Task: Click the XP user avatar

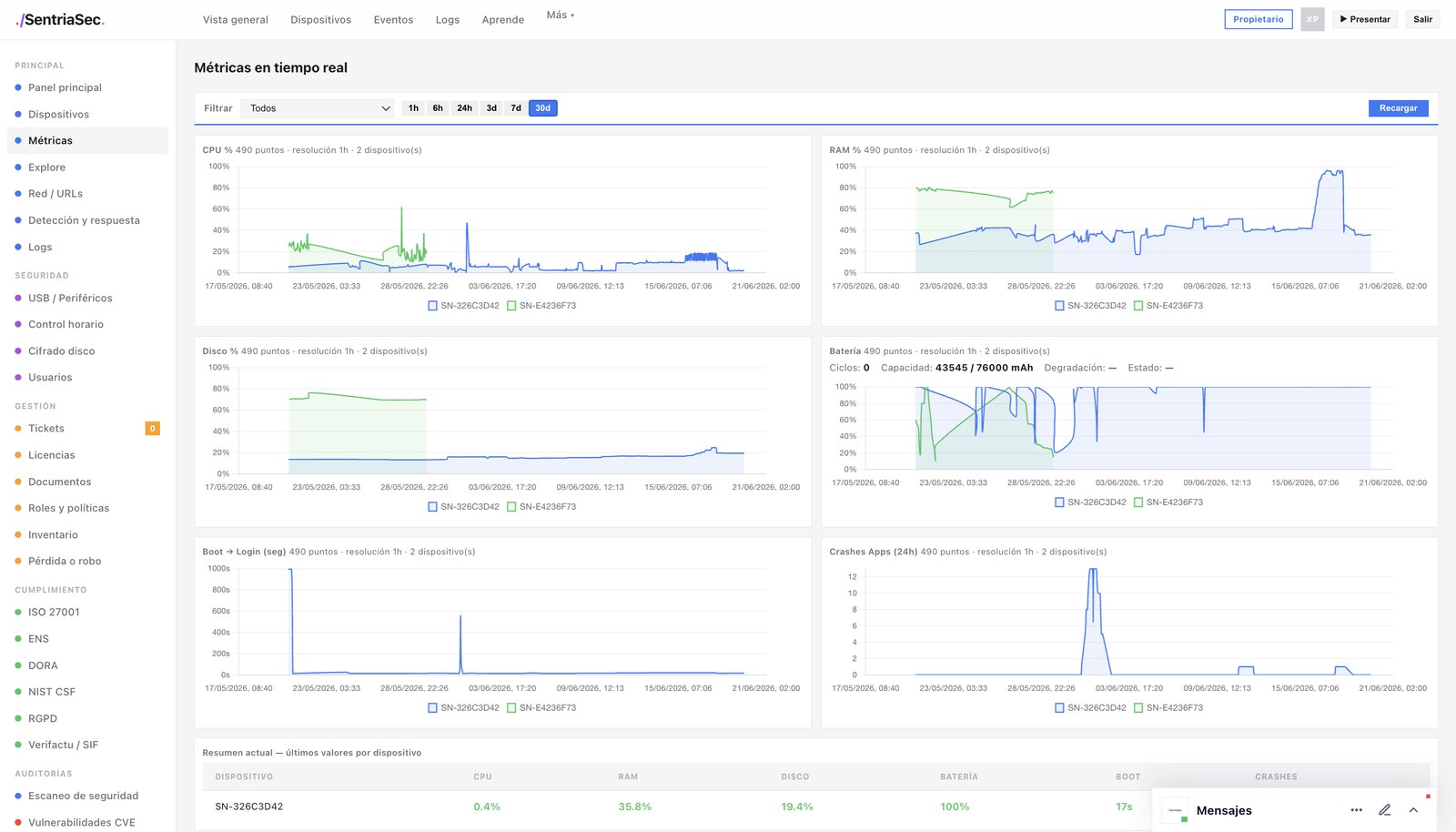Action: tap(1312, 19)
